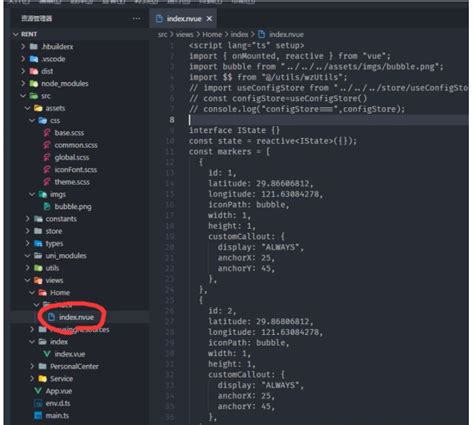The image size is (474, 425).
Task: Select index.nvue in the file tree
Action: (x=76, y=317)
